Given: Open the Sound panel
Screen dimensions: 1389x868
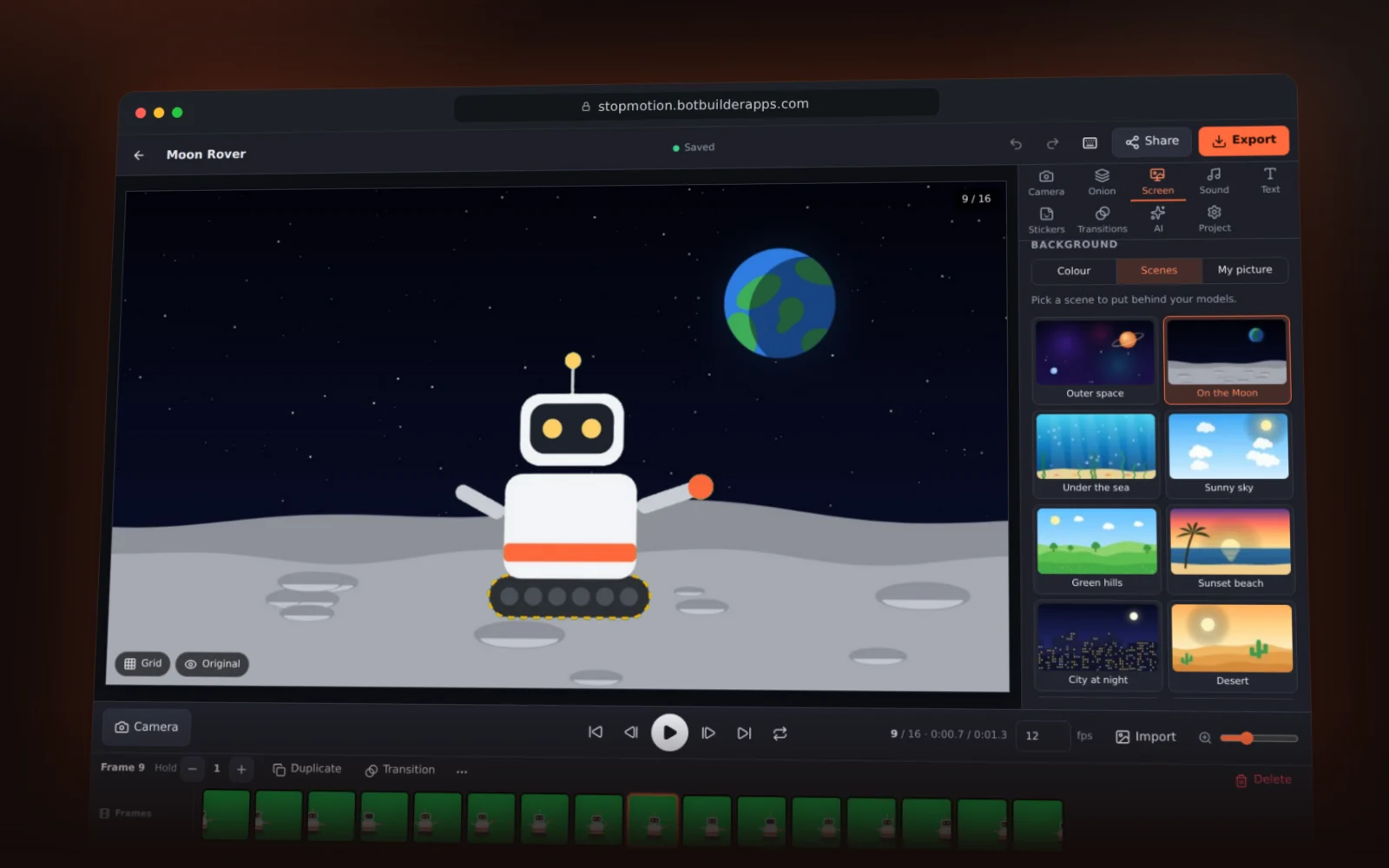Looking at the screenshot, I should click(x=1214, y=181).
